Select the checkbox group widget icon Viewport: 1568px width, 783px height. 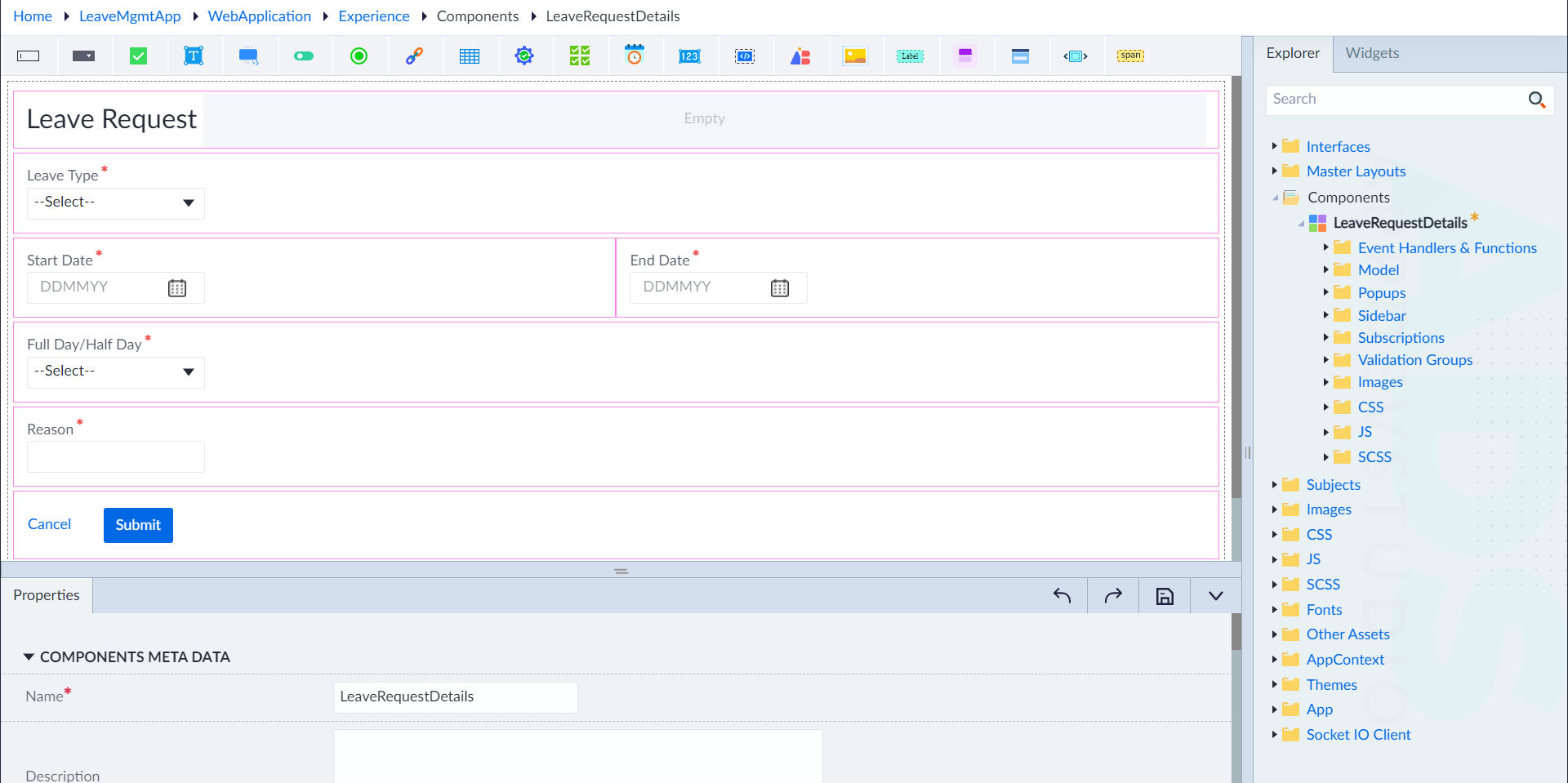pyautogui.click(x=580, y=56)
